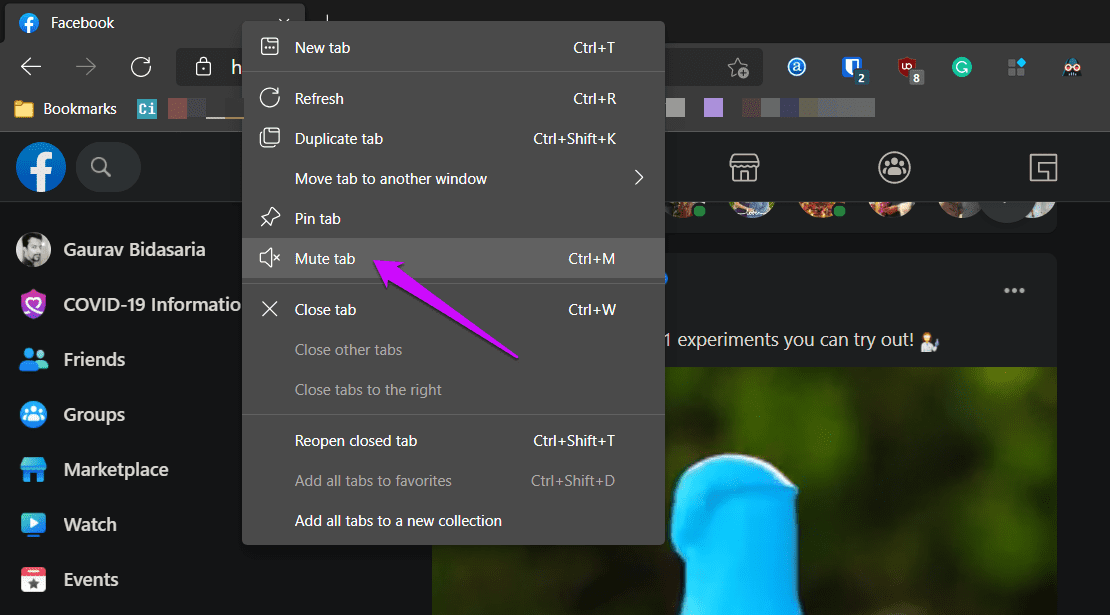
Task: Open the Grammarly extension icon
Action: (x=961, y=67)
